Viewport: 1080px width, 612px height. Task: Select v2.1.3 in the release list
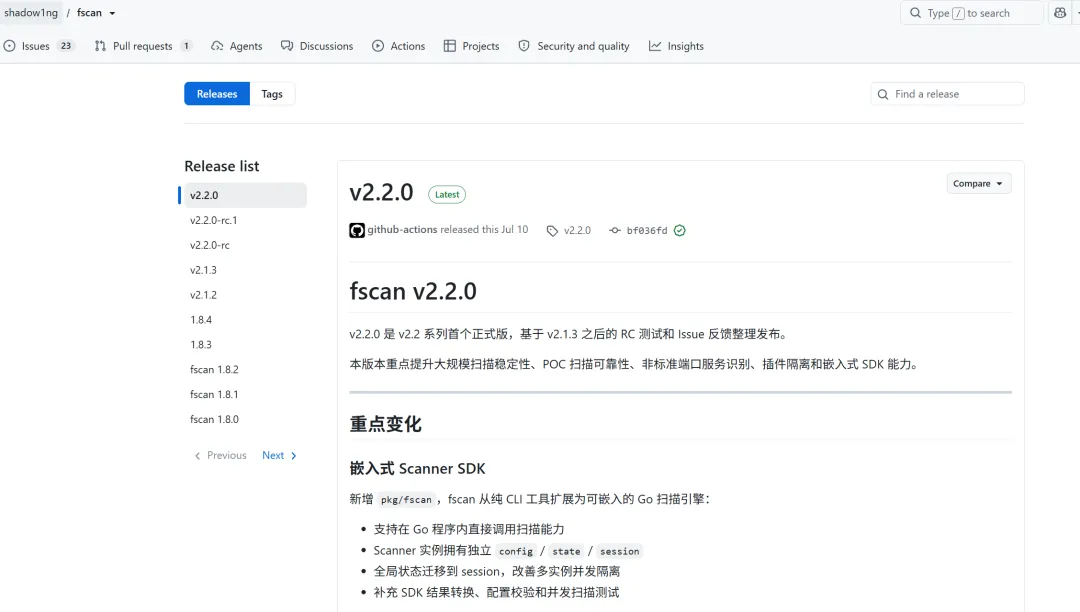(x=203, y=270)
